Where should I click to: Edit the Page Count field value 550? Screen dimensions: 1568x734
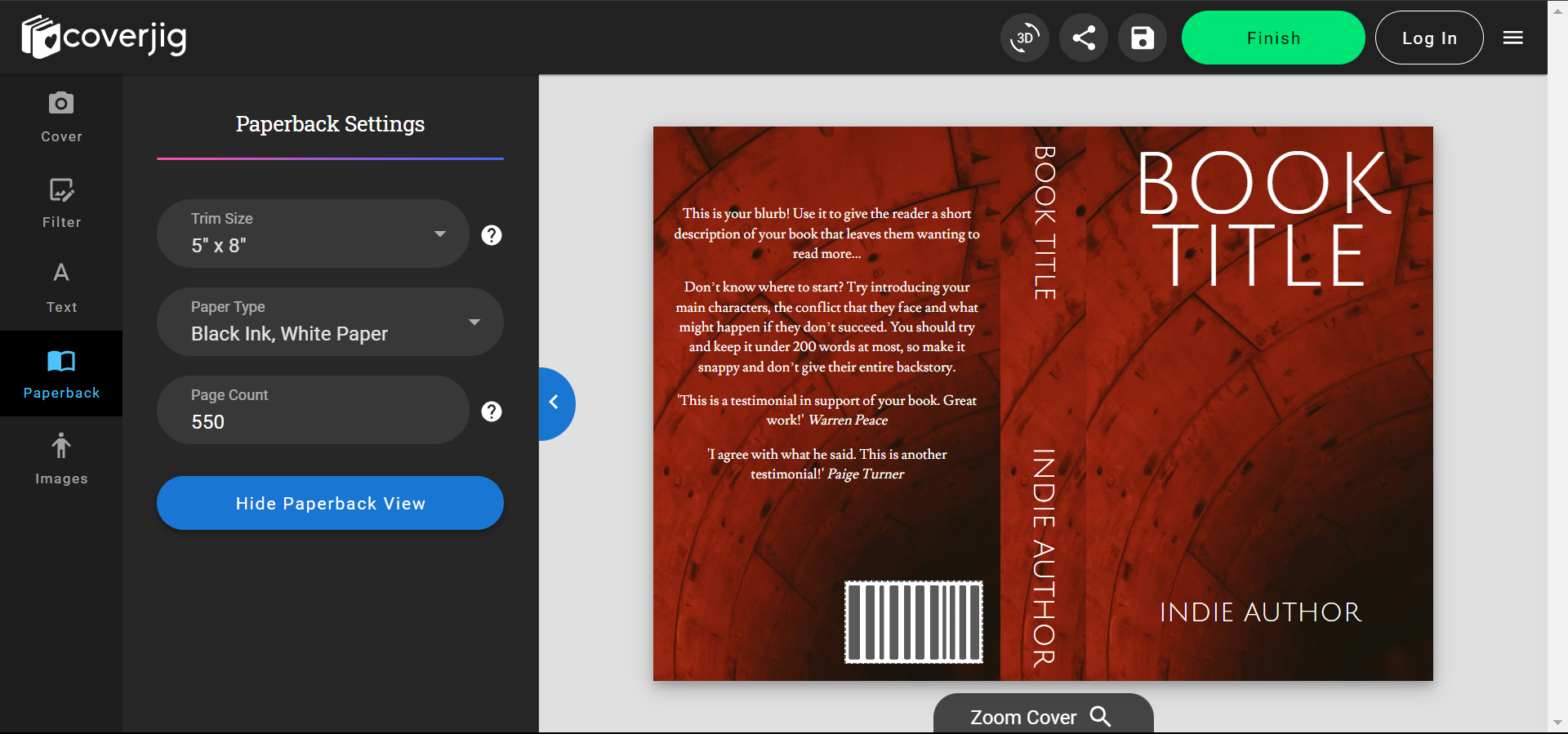[x=313, y=410]
